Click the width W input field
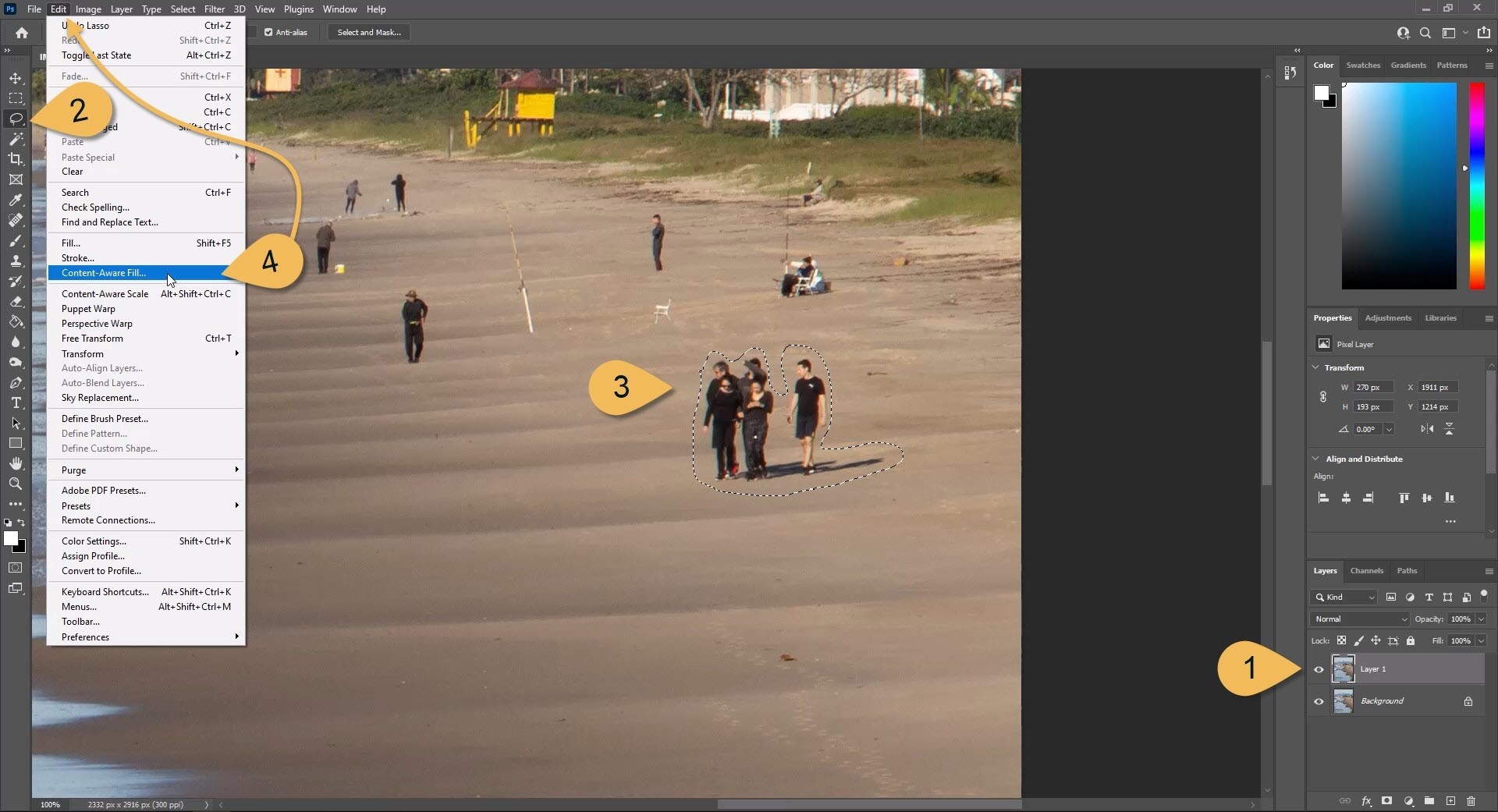Viewport: 1498px width, 812px height. tap(1373, 388)
